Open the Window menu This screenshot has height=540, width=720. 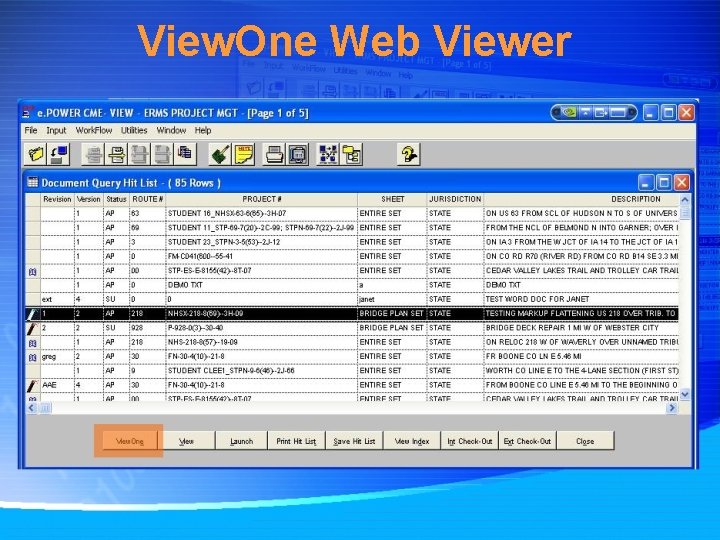coord(171,130)
